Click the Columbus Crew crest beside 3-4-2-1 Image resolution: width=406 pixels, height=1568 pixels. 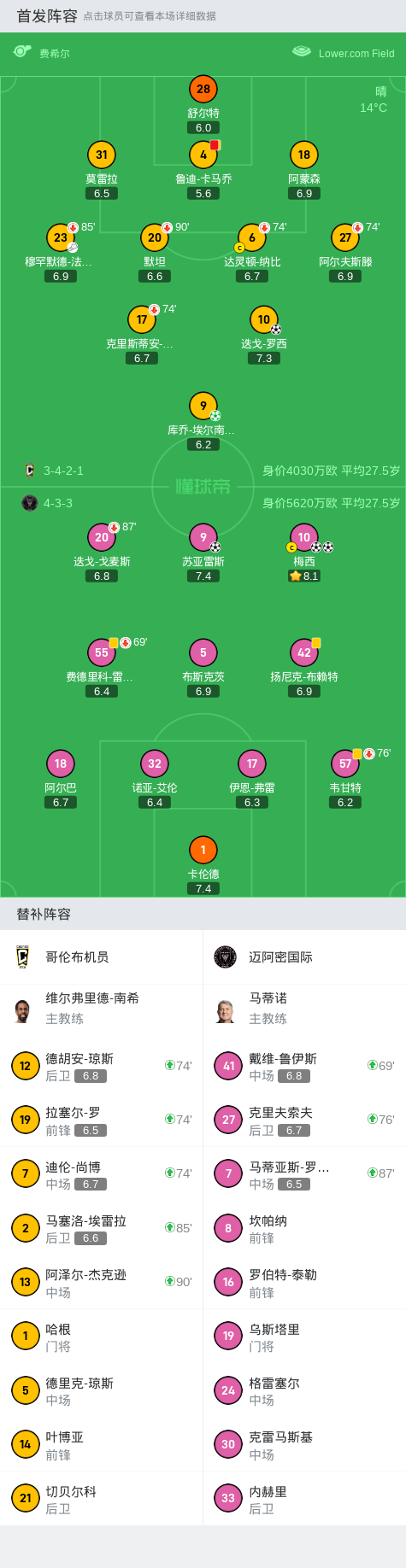coord(30,471)
